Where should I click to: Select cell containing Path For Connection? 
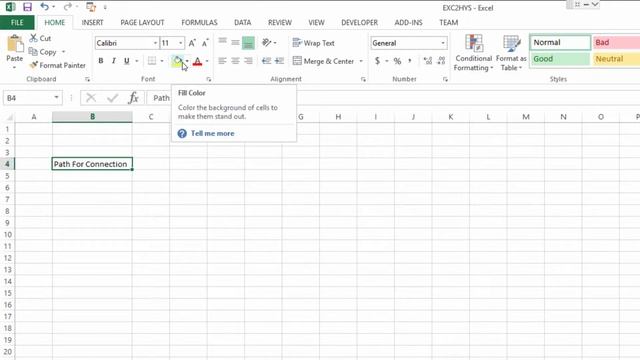(x=92, y=164)
